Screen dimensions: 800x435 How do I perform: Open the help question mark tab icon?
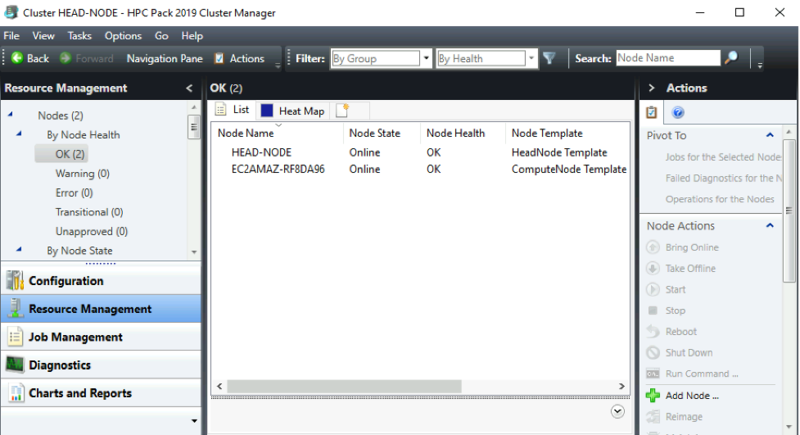[x=678, y=112]
